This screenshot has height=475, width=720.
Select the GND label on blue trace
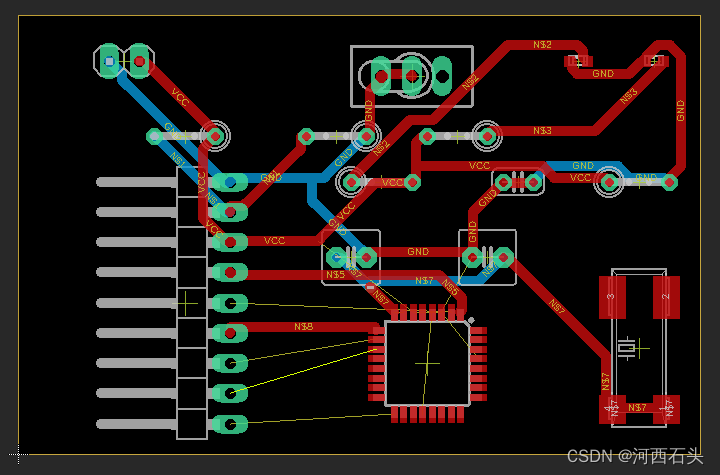coord(583,166)
